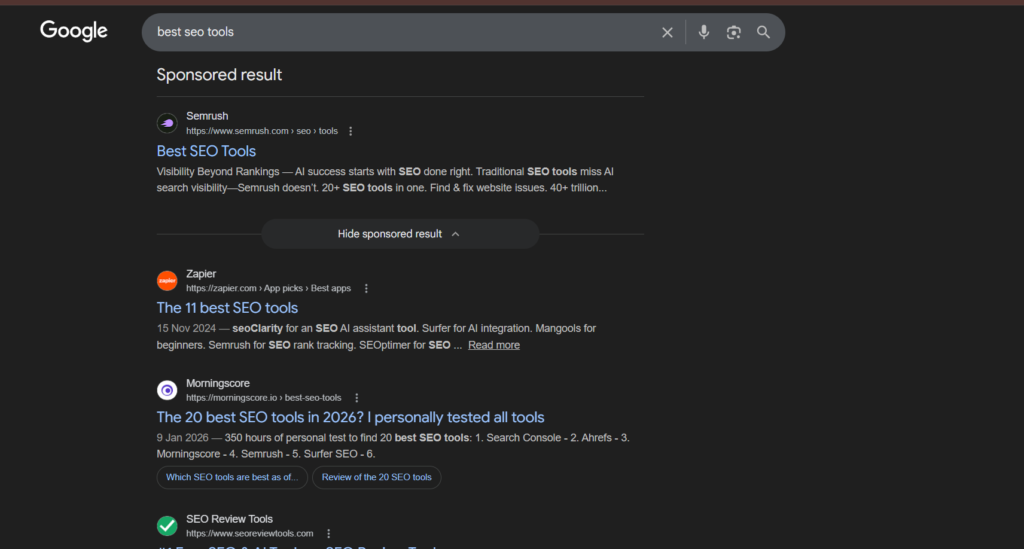The image size is (1024, 549).
Task: Select Which SEO tools are best chip
Action: (232, 477)
